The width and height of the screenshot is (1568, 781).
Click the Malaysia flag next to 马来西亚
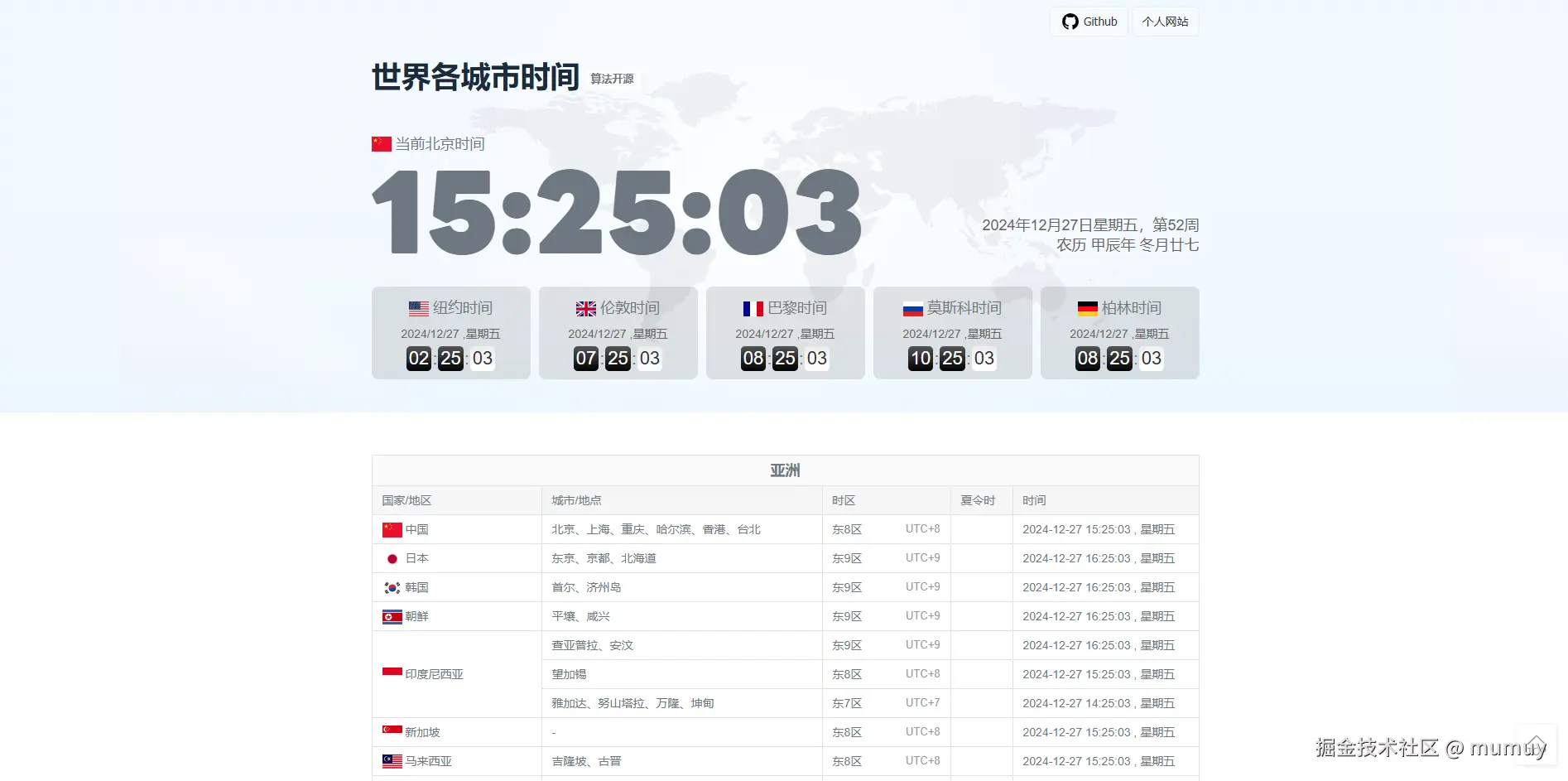pyautogui.click(x=391, y=760)
